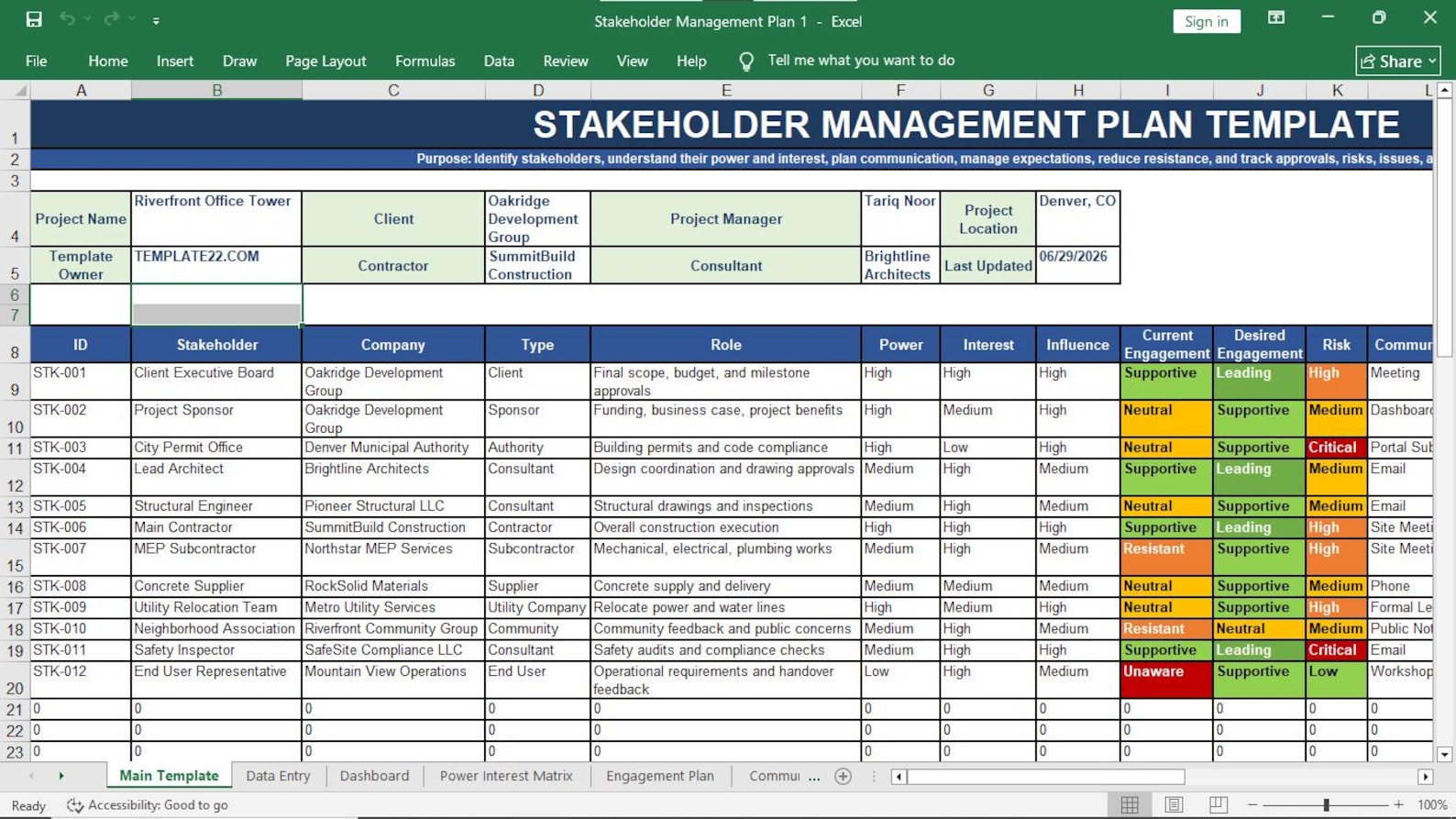Open the Data ribbon tab
Screen dimensions: 1456x819
pyautogui.click(x=499, y=61)
